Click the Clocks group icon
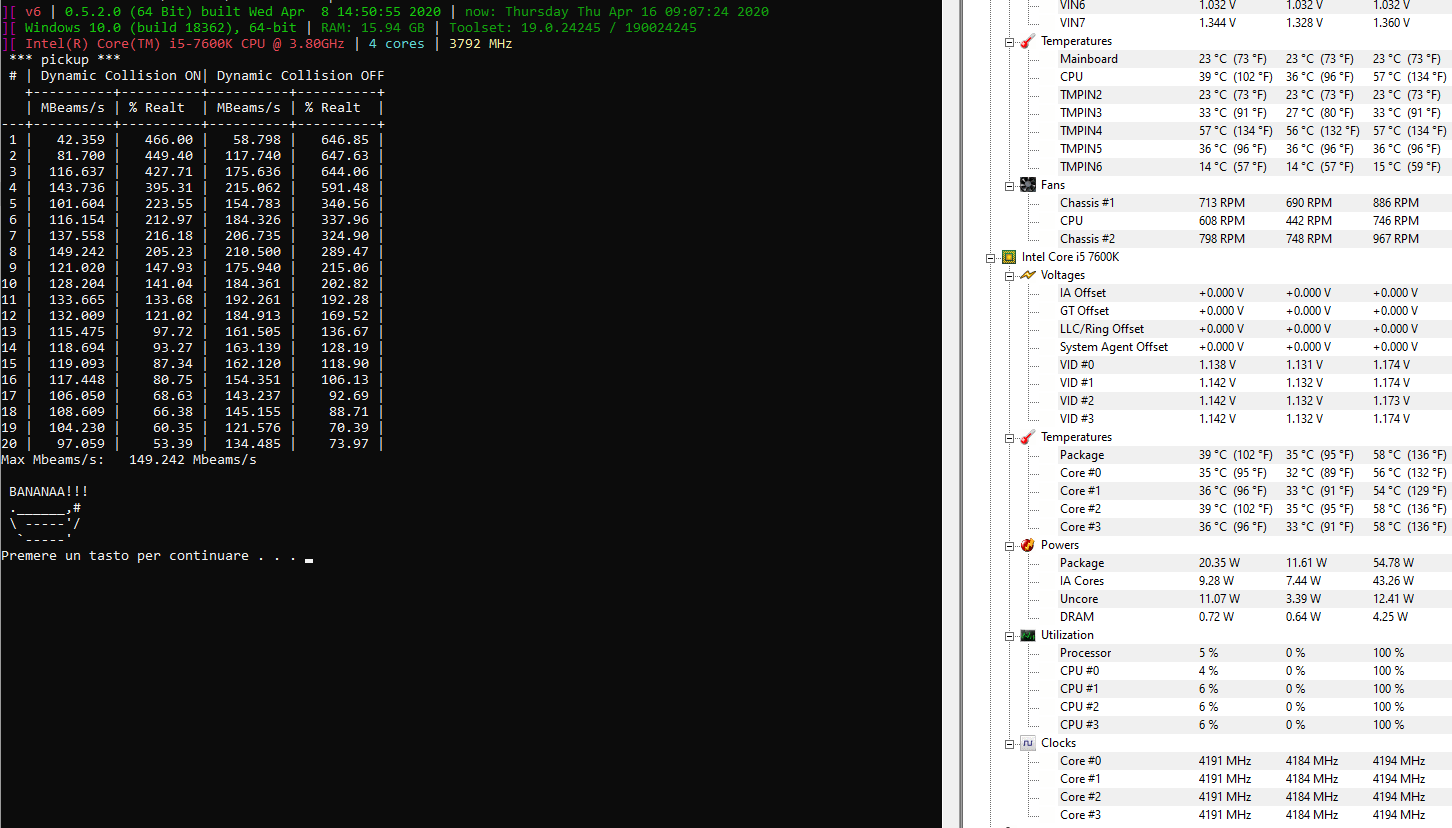Viewport: 1452px width, 828px height. point(1027,743)
